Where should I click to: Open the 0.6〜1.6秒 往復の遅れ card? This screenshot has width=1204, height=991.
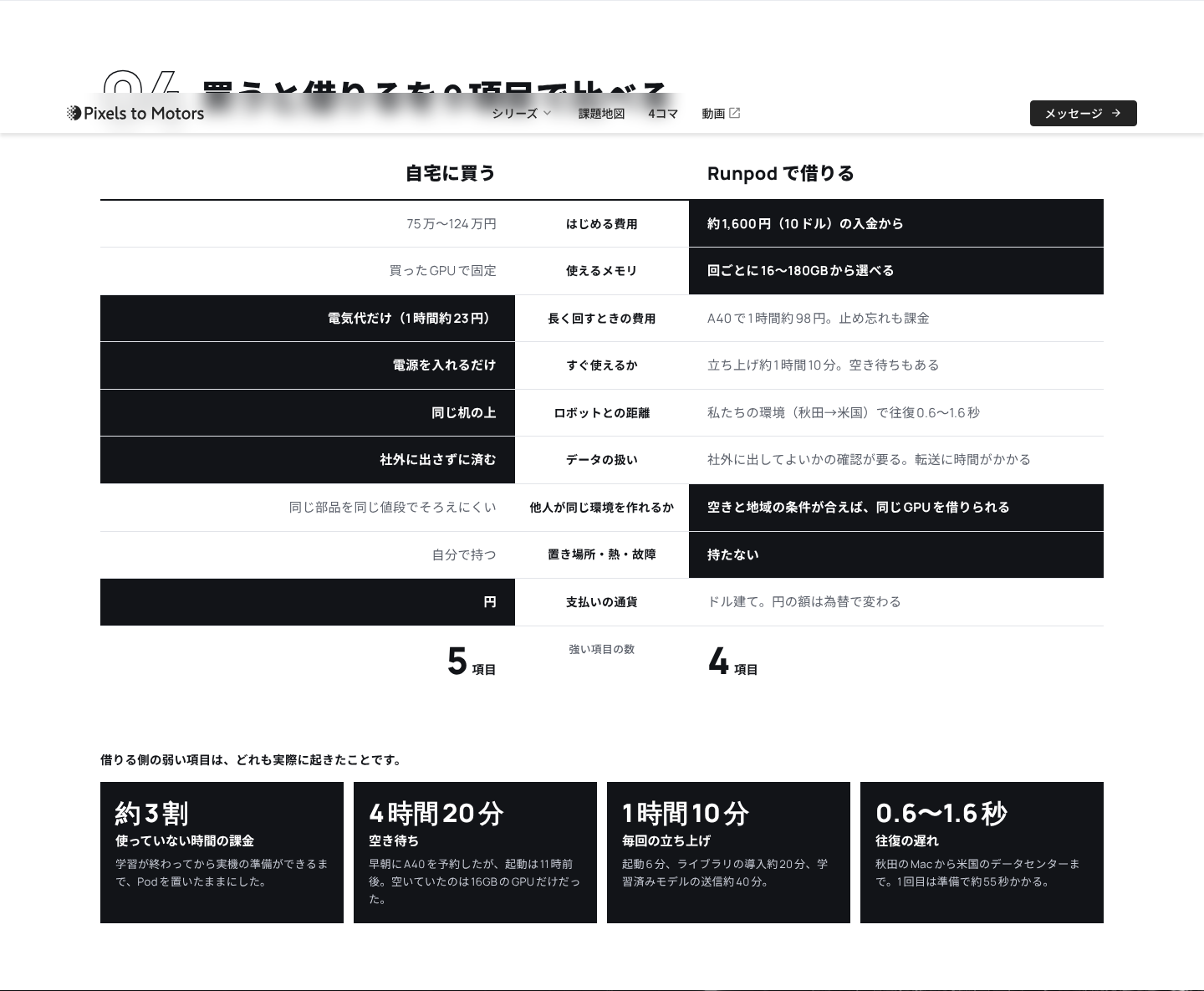[982, 852]
